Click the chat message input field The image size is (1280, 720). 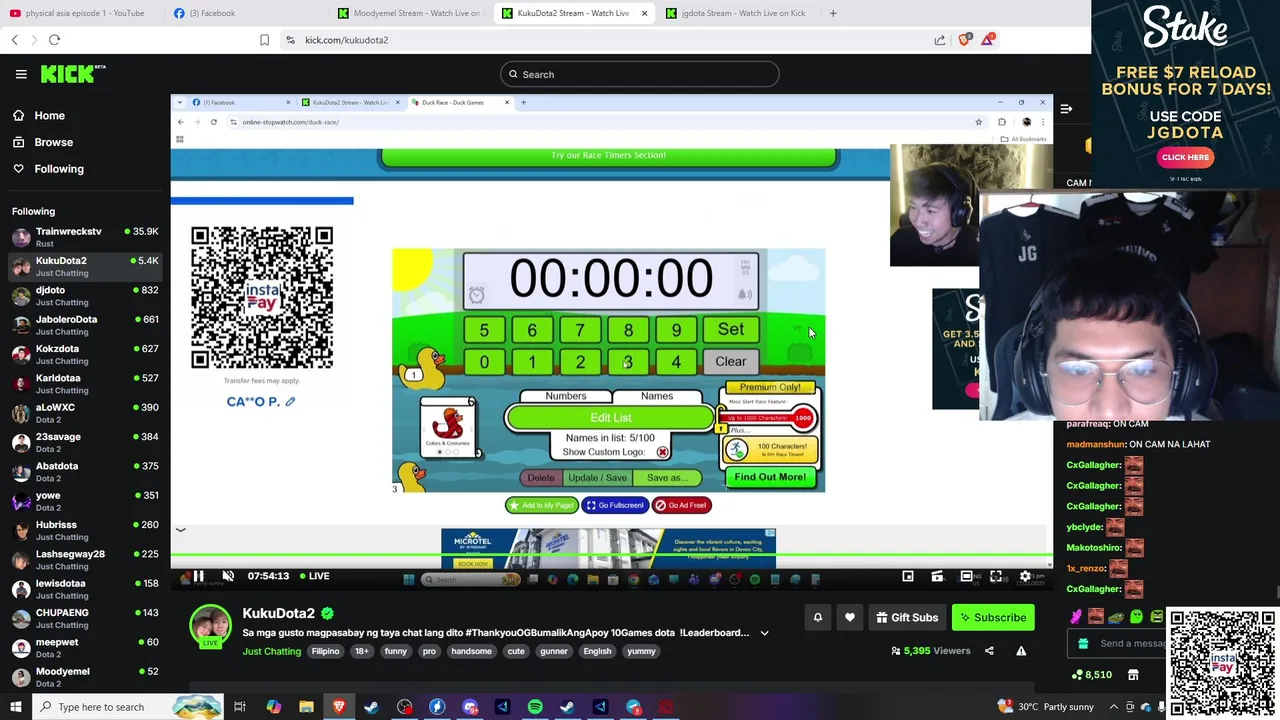coord(1118,644)
